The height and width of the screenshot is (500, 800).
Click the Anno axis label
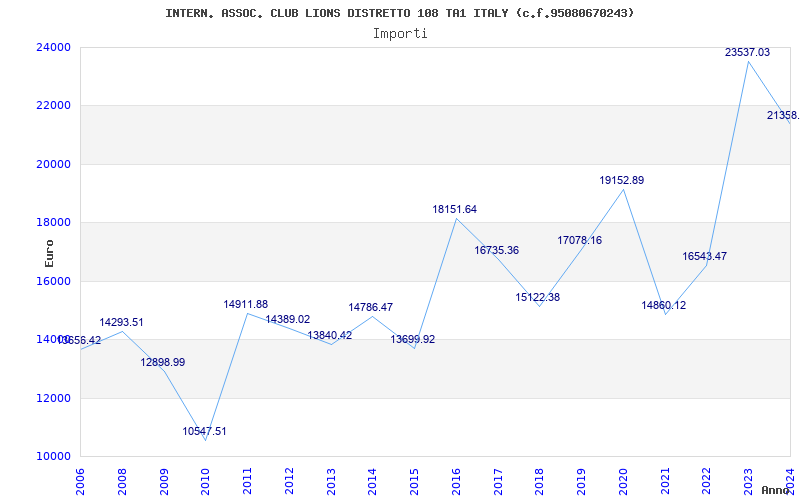click(x=775, y=490)
